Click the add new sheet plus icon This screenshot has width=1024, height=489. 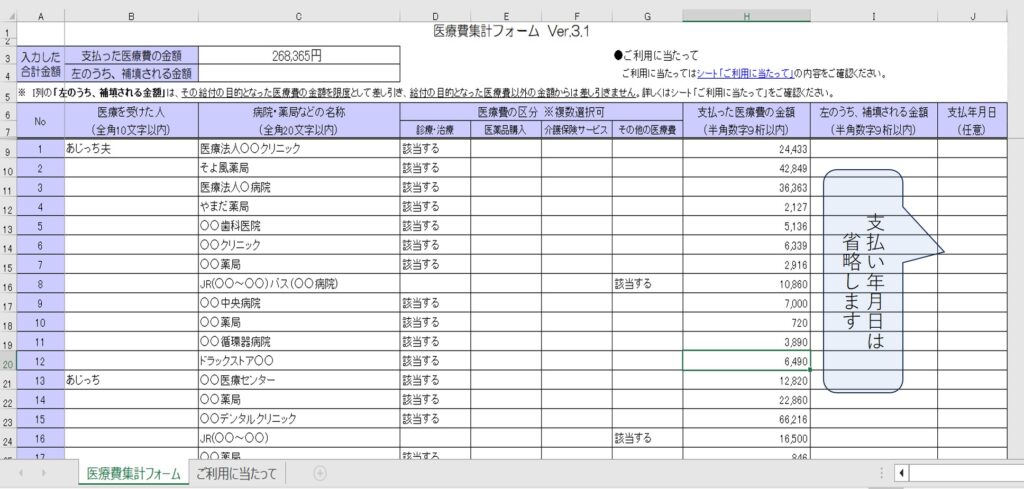coord(320,473)
